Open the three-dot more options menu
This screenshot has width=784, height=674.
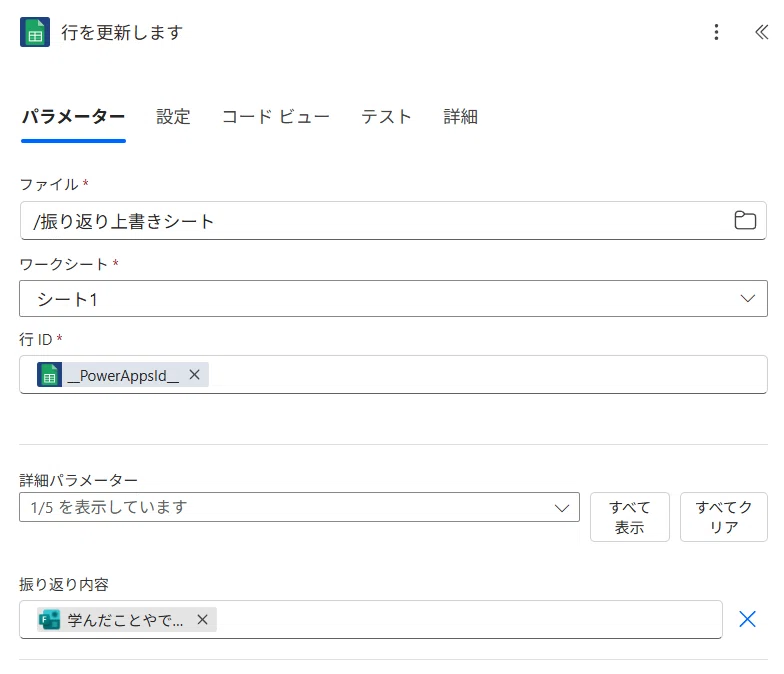tap(716, 32)
